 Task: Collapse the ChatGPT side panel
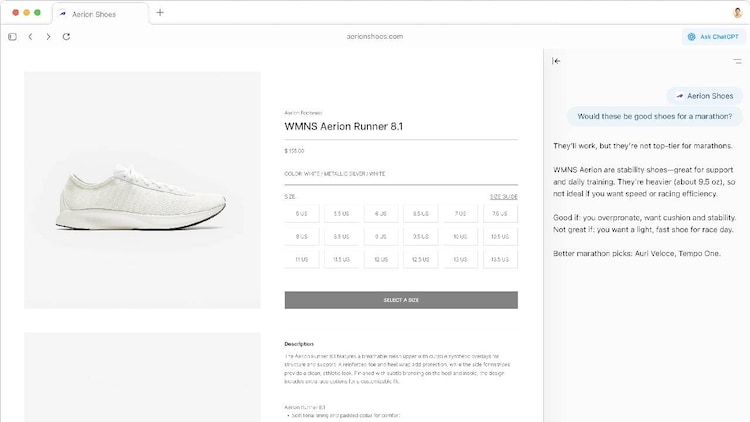click(557, 61)
